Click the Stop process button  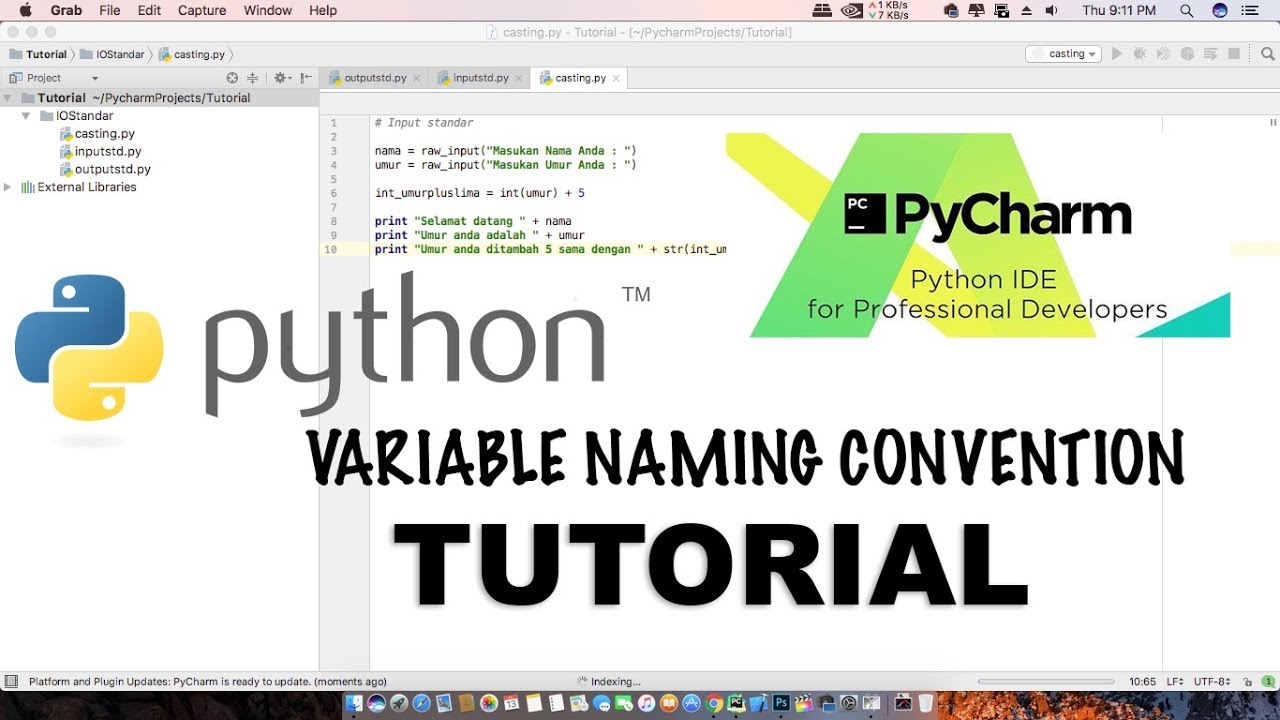(x=1234, y=54)
